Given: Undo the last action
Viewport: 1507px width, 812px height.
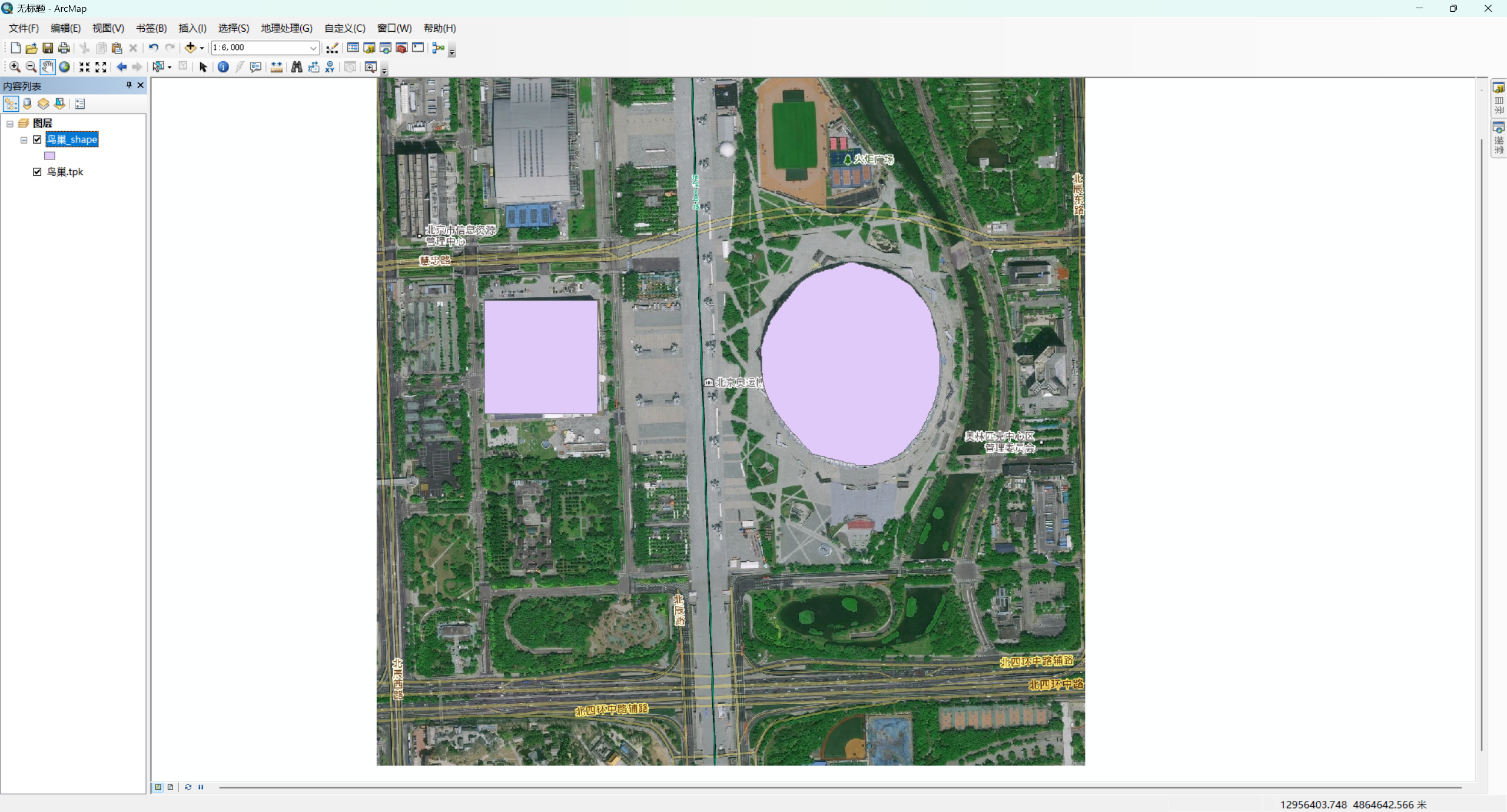Looking at the screenshot, I should 154,48.
